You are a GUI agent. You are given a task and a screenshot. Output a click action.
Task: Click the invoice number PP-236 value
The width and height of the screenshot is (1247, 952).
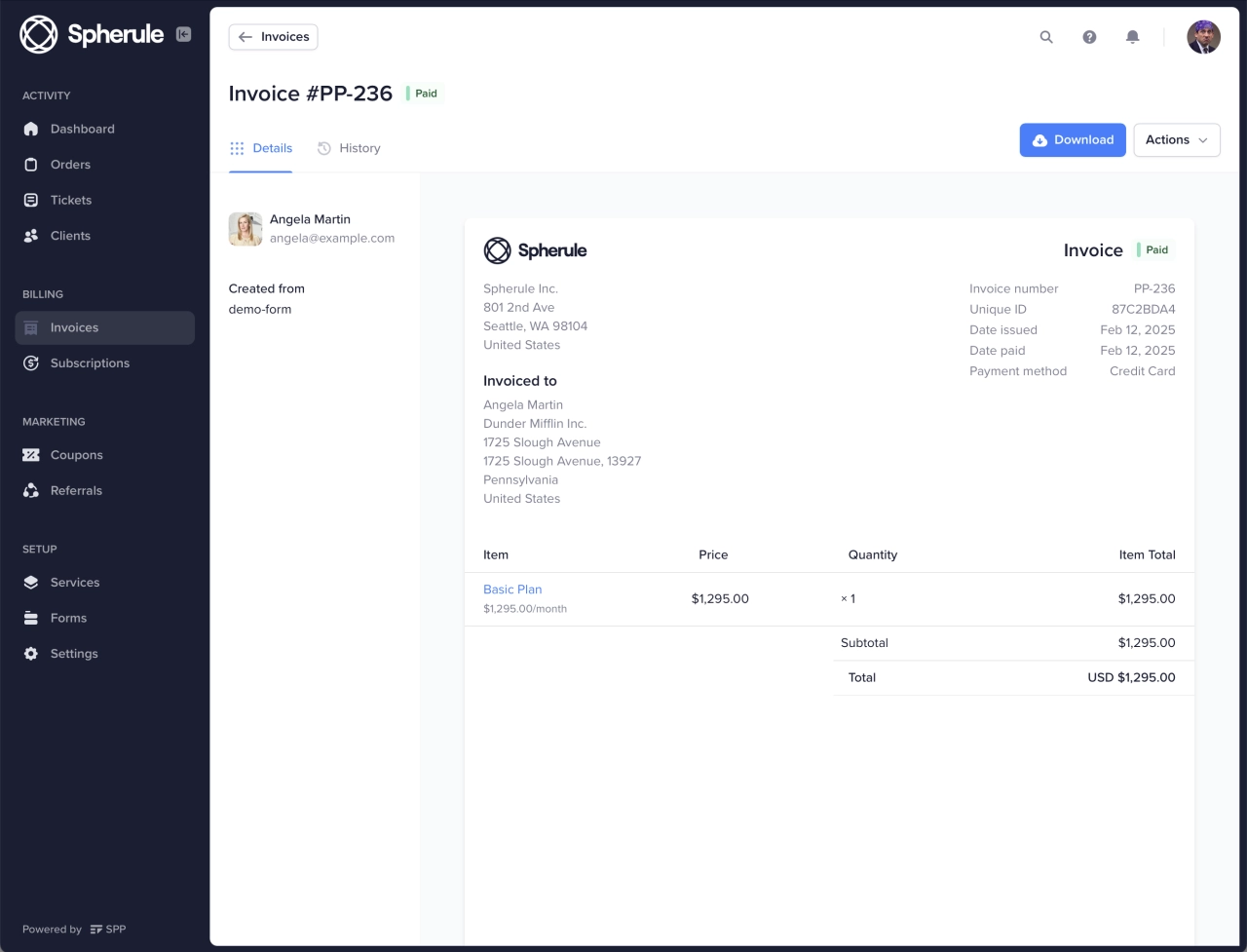[x=1154, y=288]
